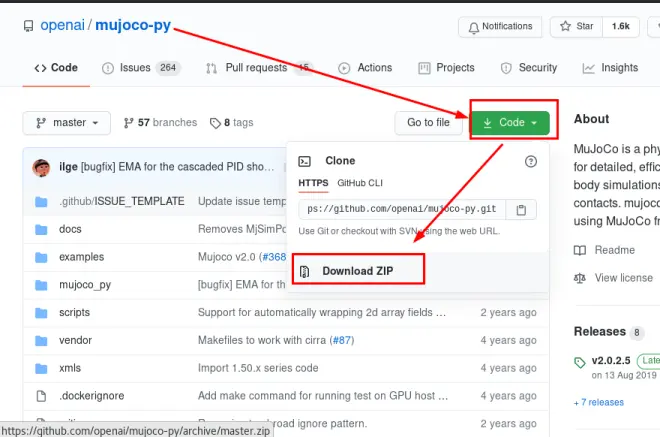Open the View license link
This screenshot has width=660, height=437.
623,278
